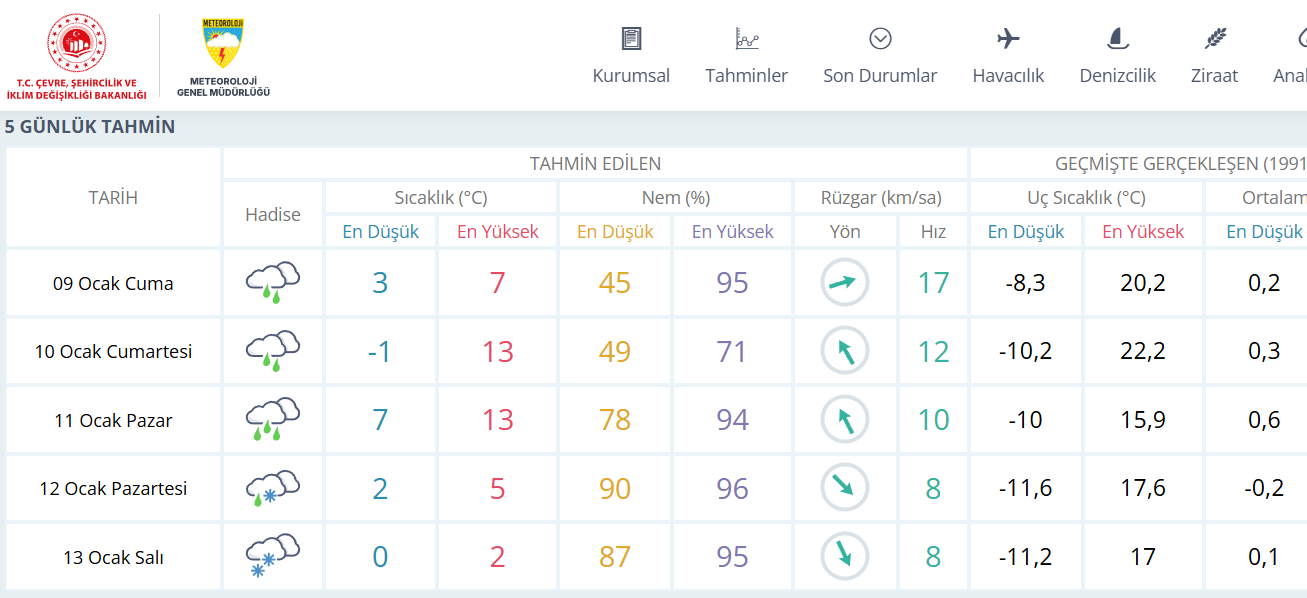1307x598 pixels.
Task: Click the 11 Ocak Pazar rain icon
Action: tap(272, 420)
